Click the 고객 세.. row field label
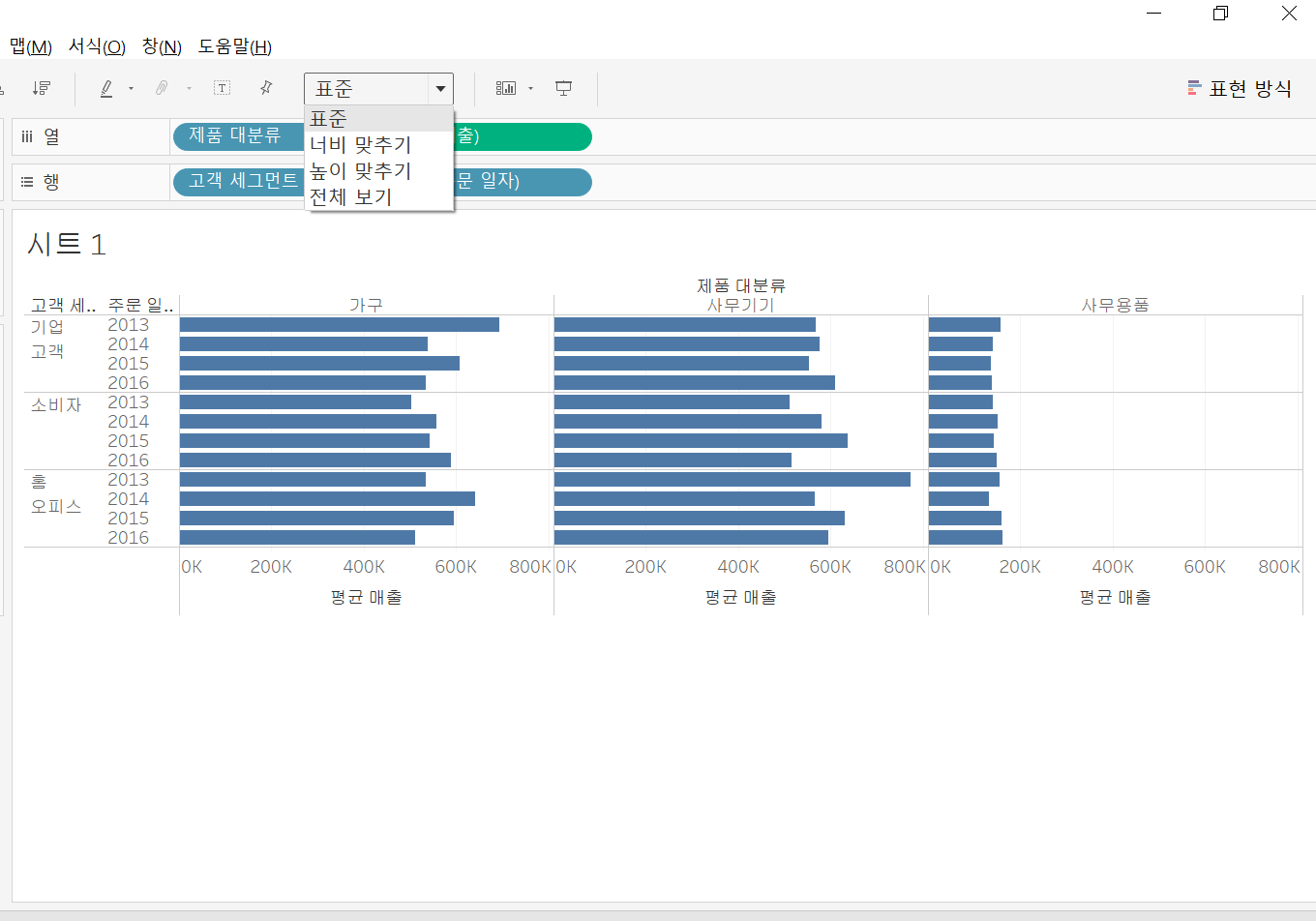This screenshot has height=921, width=1316. (x=63, y=306)
